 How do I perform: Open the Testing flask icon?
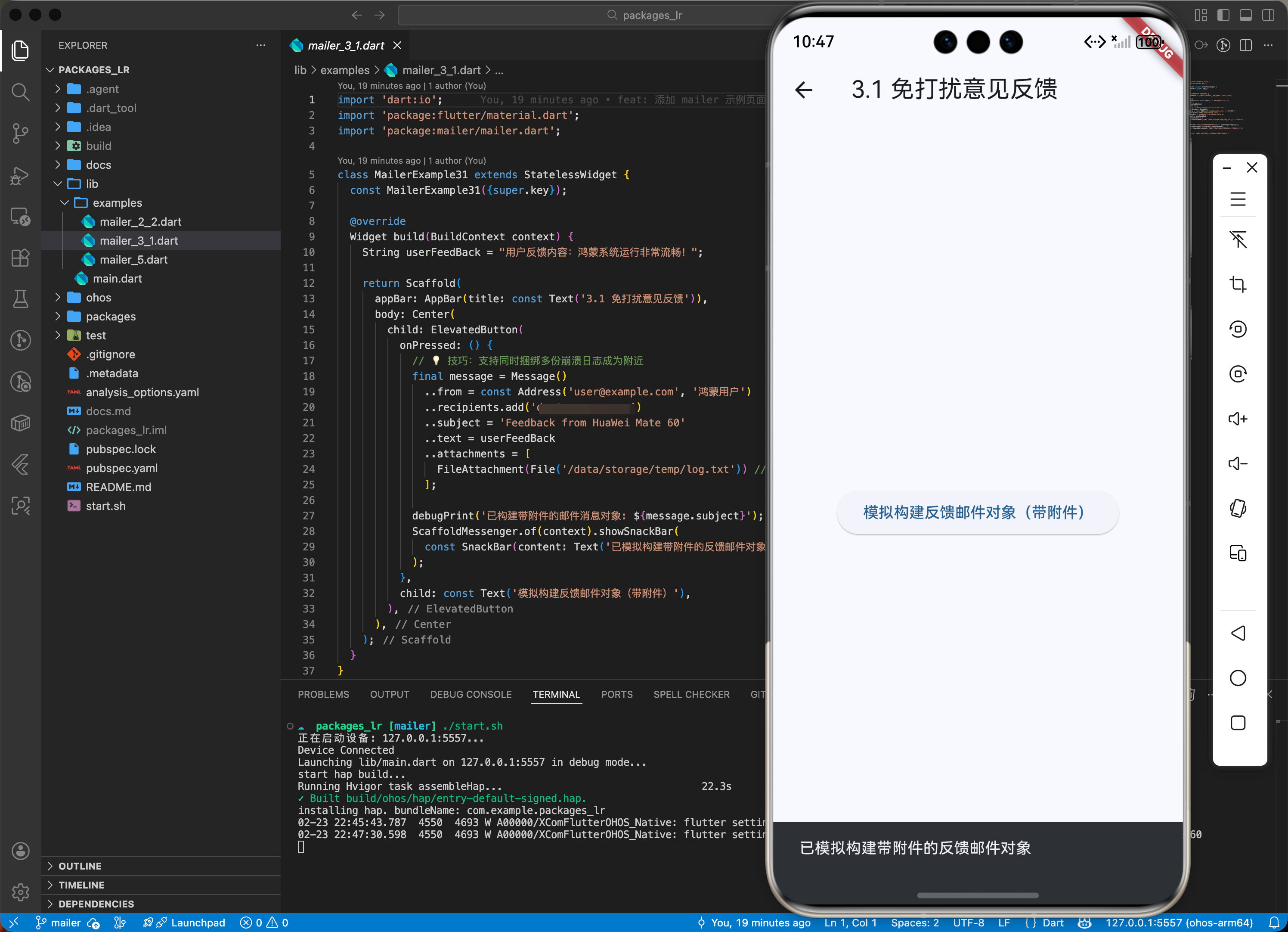point(20,299)
